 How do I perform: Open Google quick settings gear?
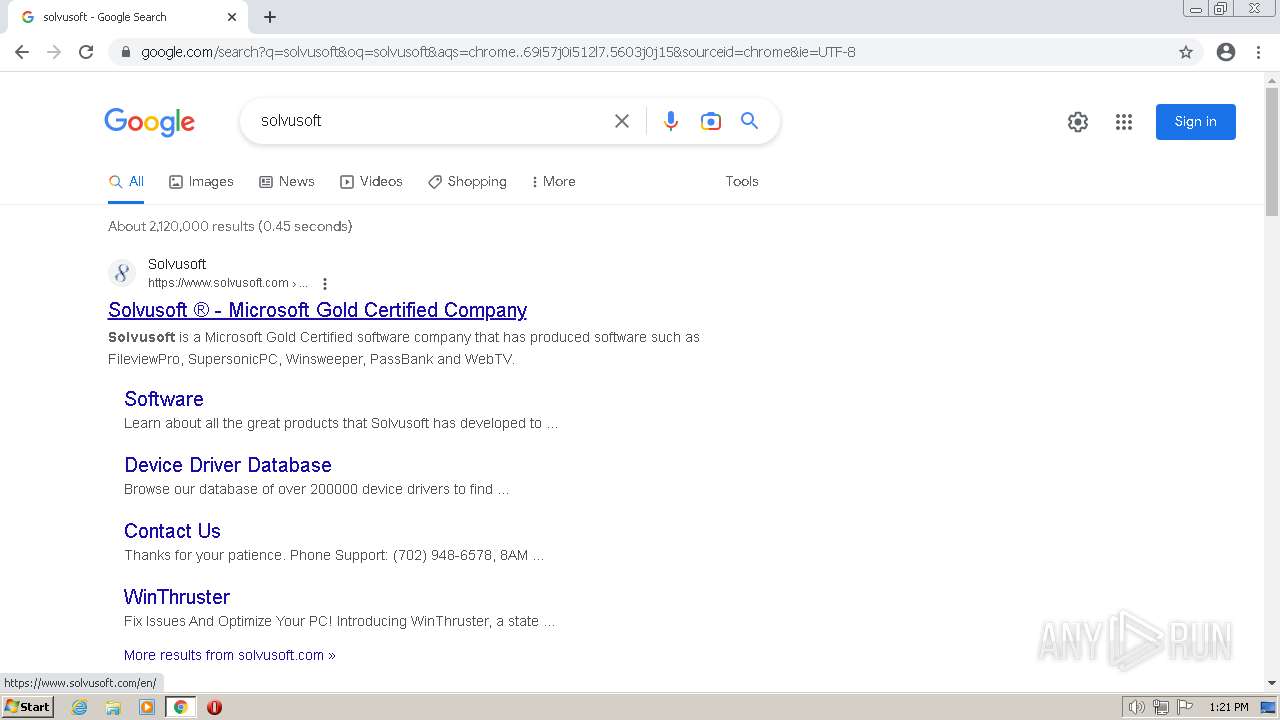(x=1078, y=122)
